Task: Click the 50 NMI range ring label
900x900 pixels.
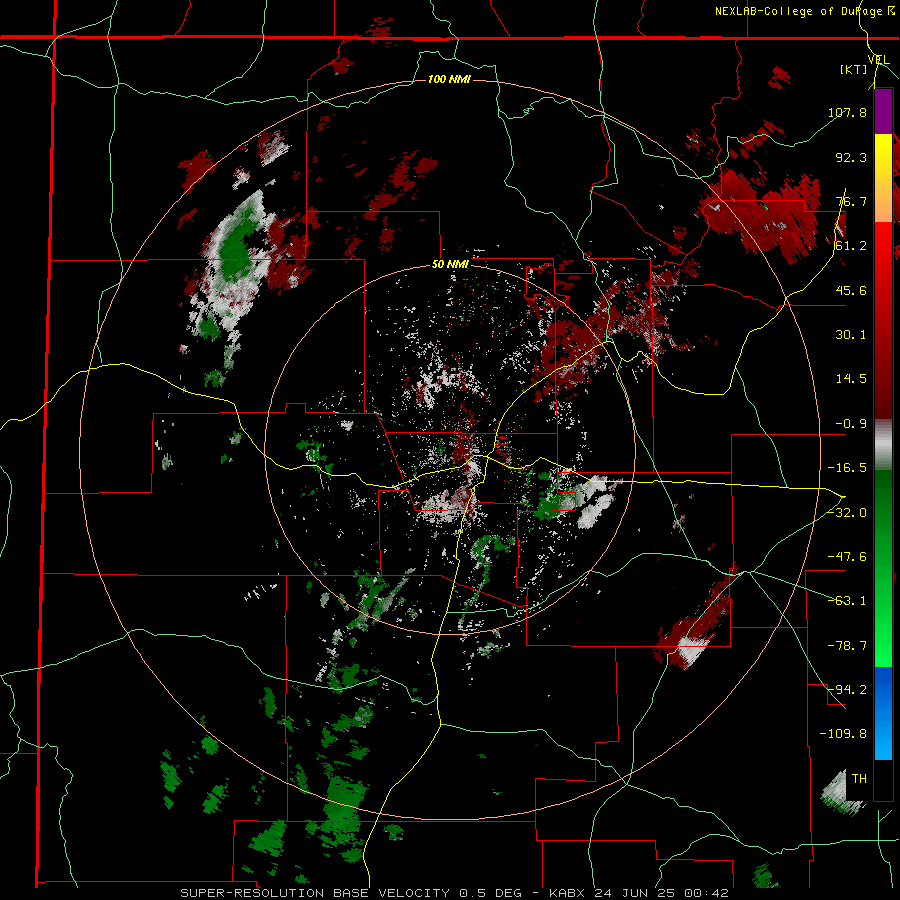Action: (x=450, y=265)
